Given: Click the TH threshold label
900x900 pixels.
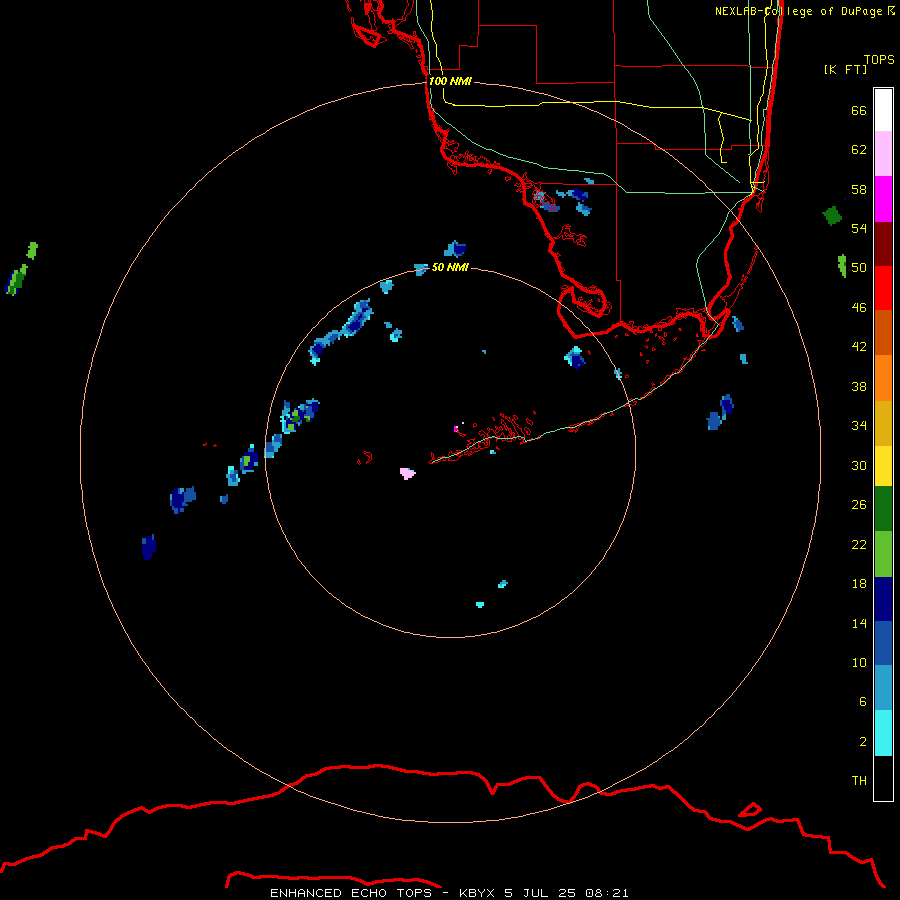Looking at the screenshot, I should pyautogui.click(x=859, y=781).
